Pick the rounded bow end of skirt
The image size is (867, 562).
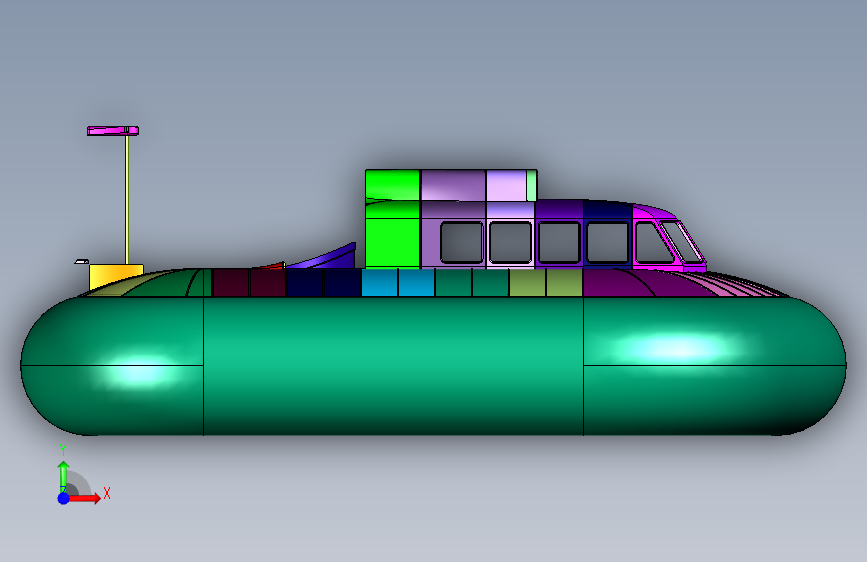(x=714, y=366)
